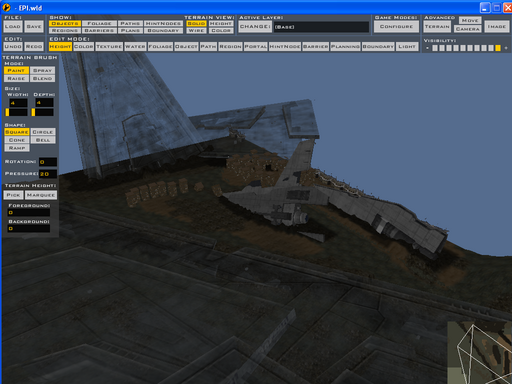Screen dimensions: 512x384
Task: Choose Square brush shape
Action: tap(17, 132)
